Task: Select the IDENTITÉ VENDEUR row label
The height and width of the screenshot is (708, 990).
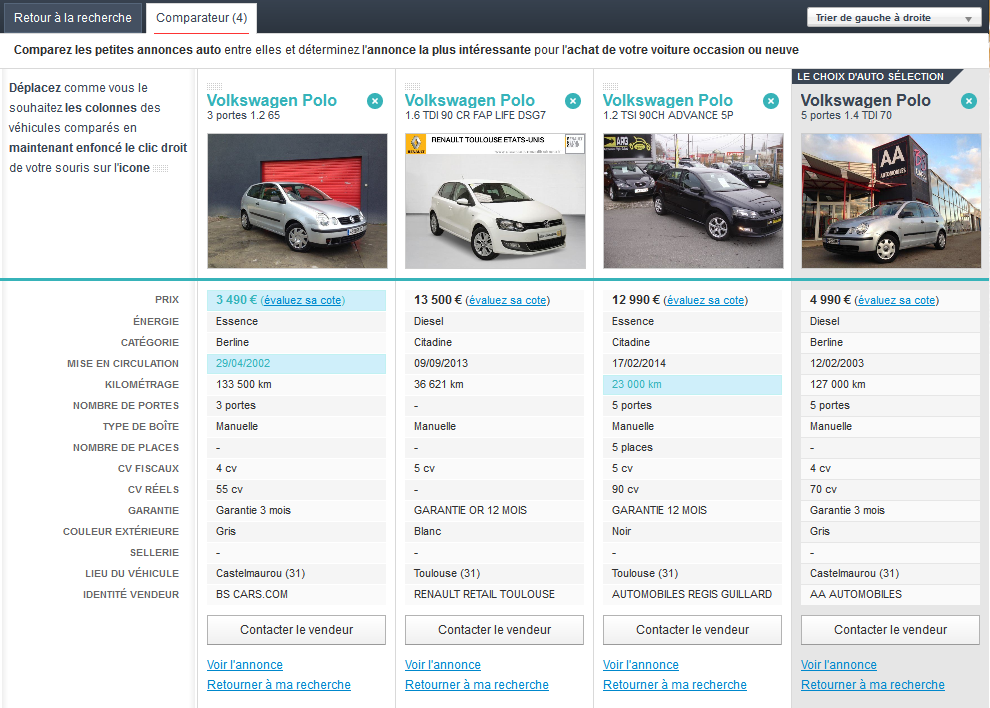Action: click(131, 595)
